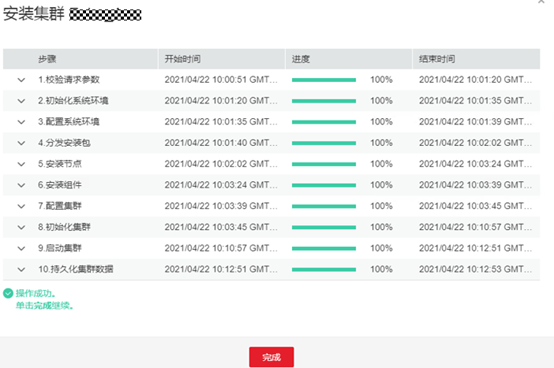Click start time 2021/04/22 10:02:02
Image resolution: width=554 pixels, height=368 pixels.
click(x=221, y=164)
